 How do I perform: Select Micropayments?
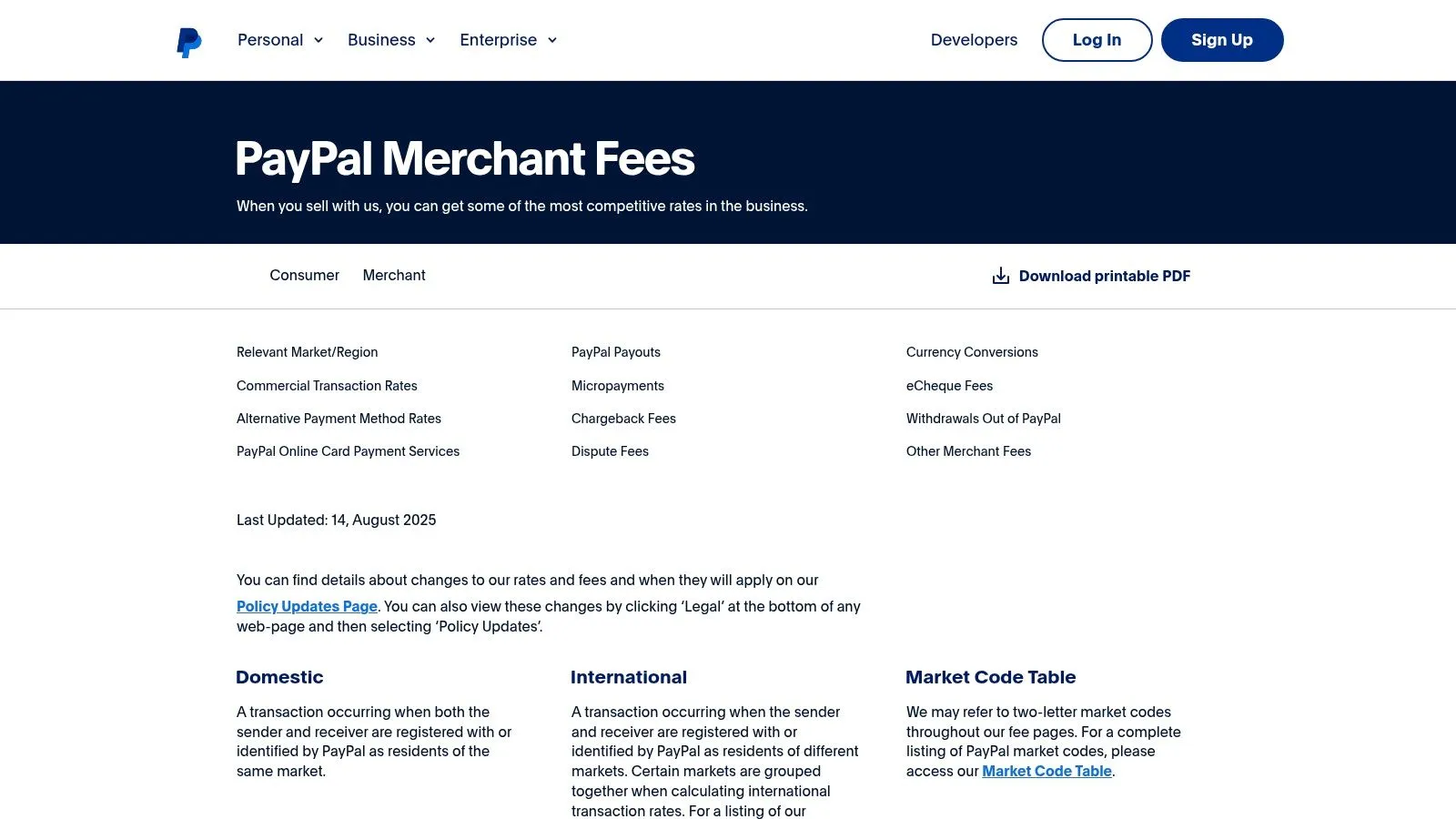click(x=617, y=385)
